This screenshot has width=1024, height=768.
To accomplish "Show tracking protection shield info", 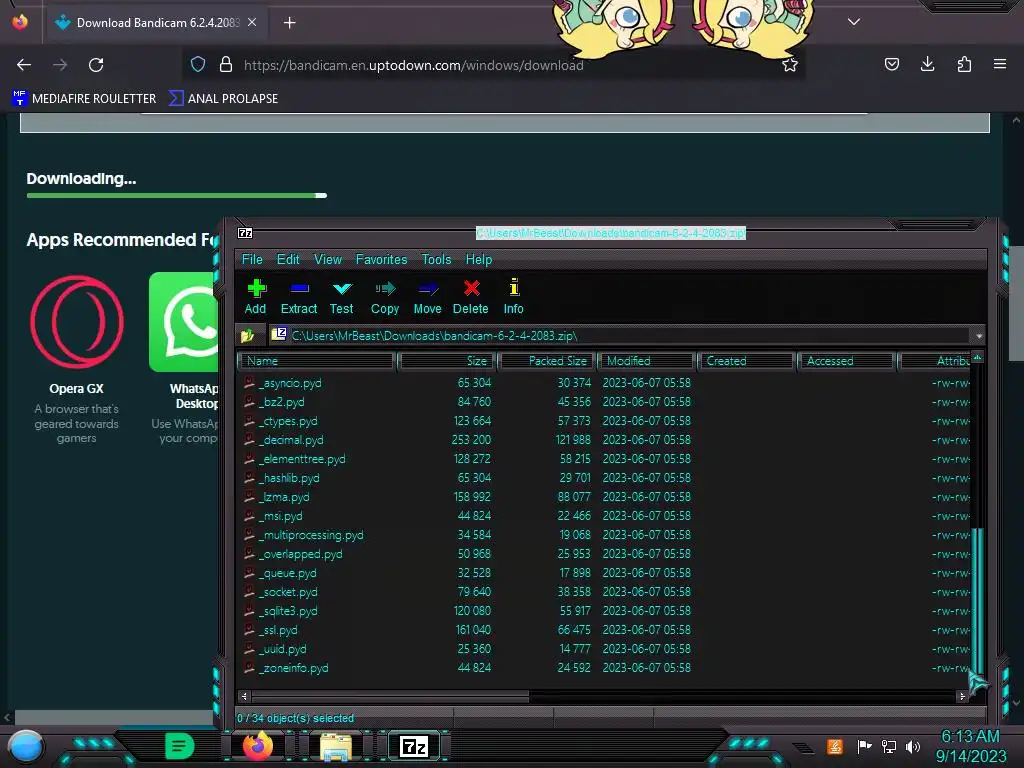I will pos(198,64).
